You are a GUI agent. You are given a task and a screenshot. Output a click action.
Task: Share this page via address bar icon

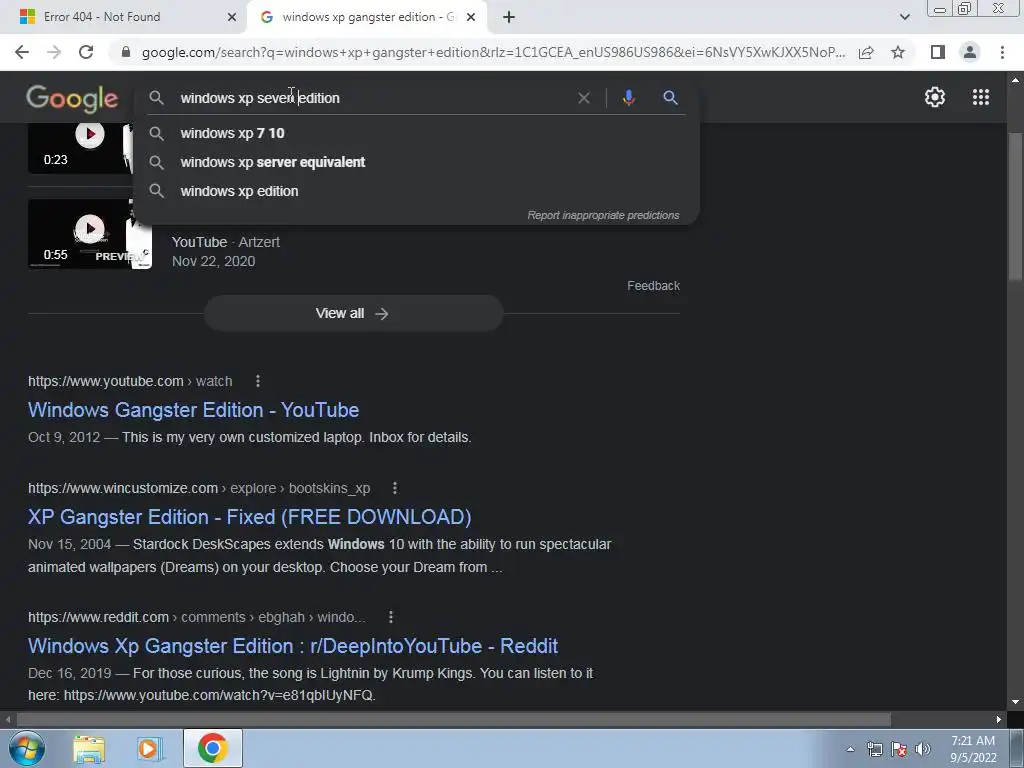pyautogui.click(x=866, y=52)
